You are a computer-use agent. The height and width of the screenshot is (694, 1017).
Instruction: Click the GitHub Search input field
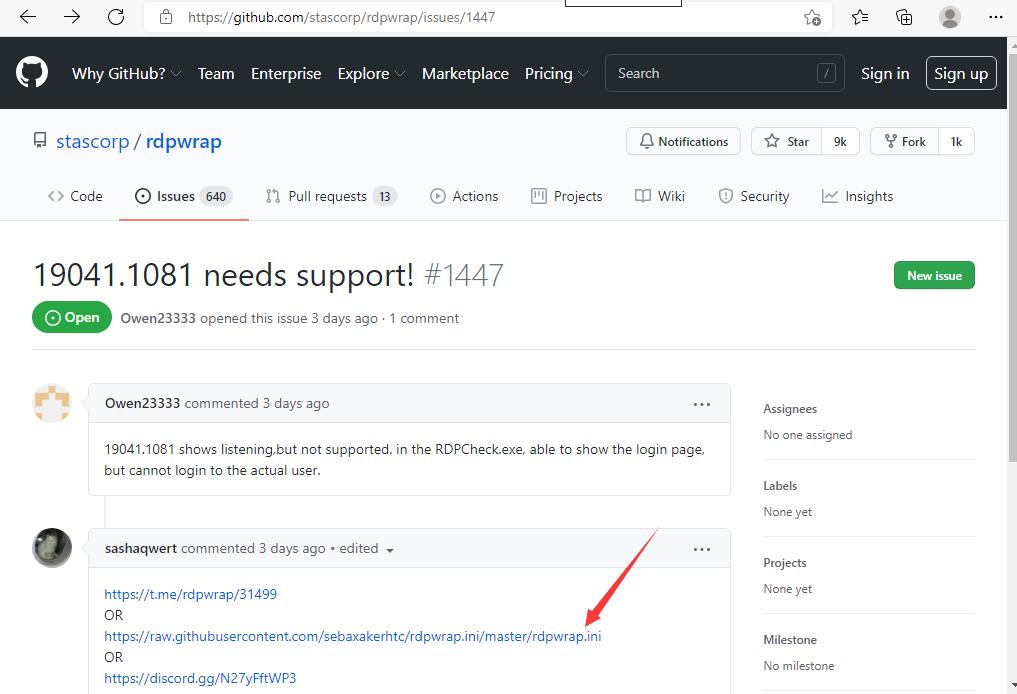(x=724, y=73)
